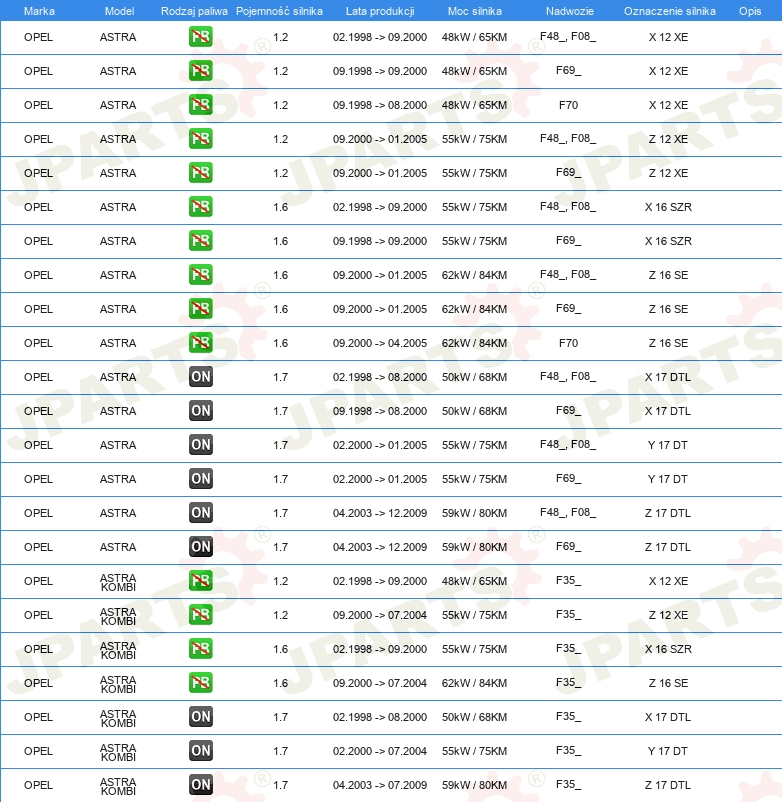Select the Pojemność silnika column header

click(x=279, y=10)
